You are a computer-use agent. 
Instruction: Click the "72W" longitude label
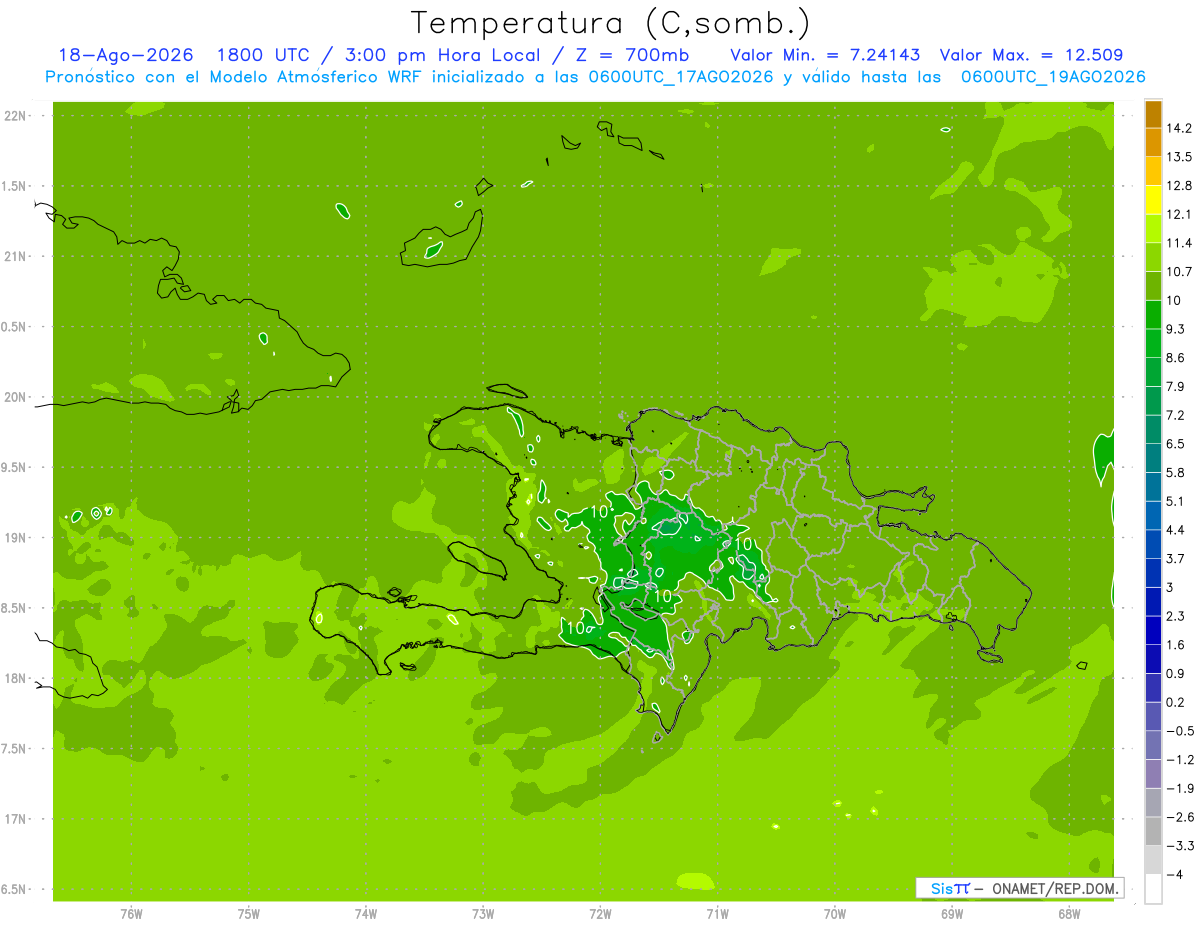click(x=600, y=913)
